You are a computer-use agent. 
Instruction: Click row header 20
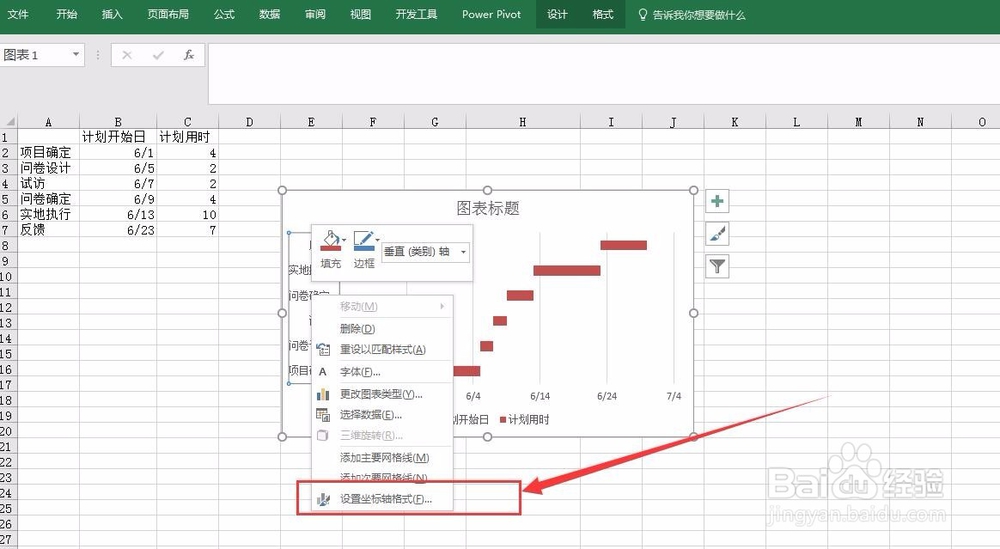(7, 432)
